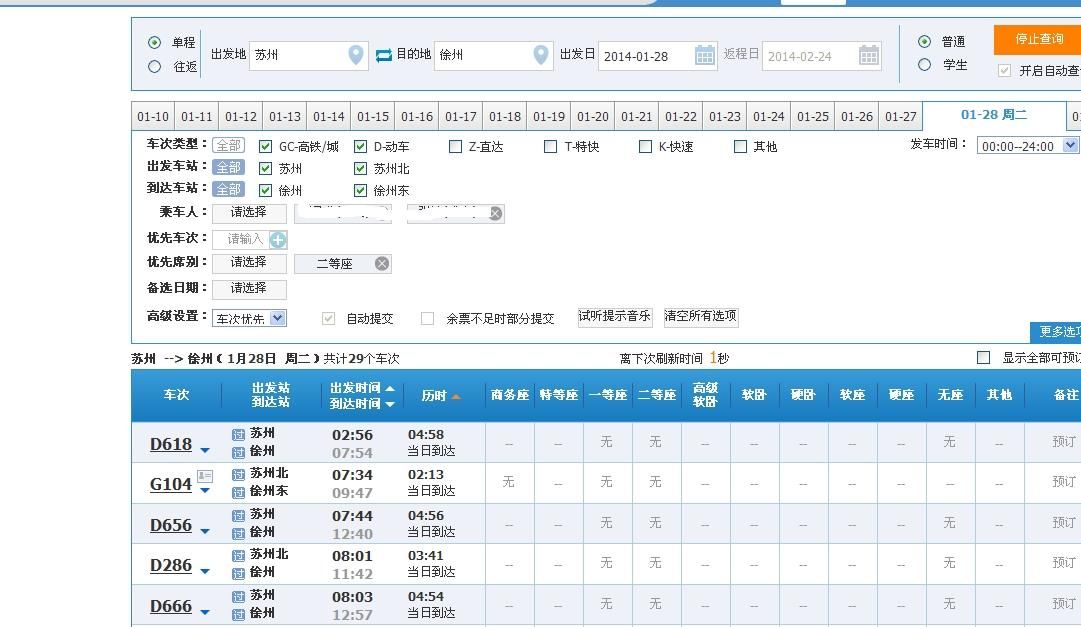Screen dimensions: 1081x627
Task: Click 出发地 input field with 苏州
Action: (x=309, y=55)
